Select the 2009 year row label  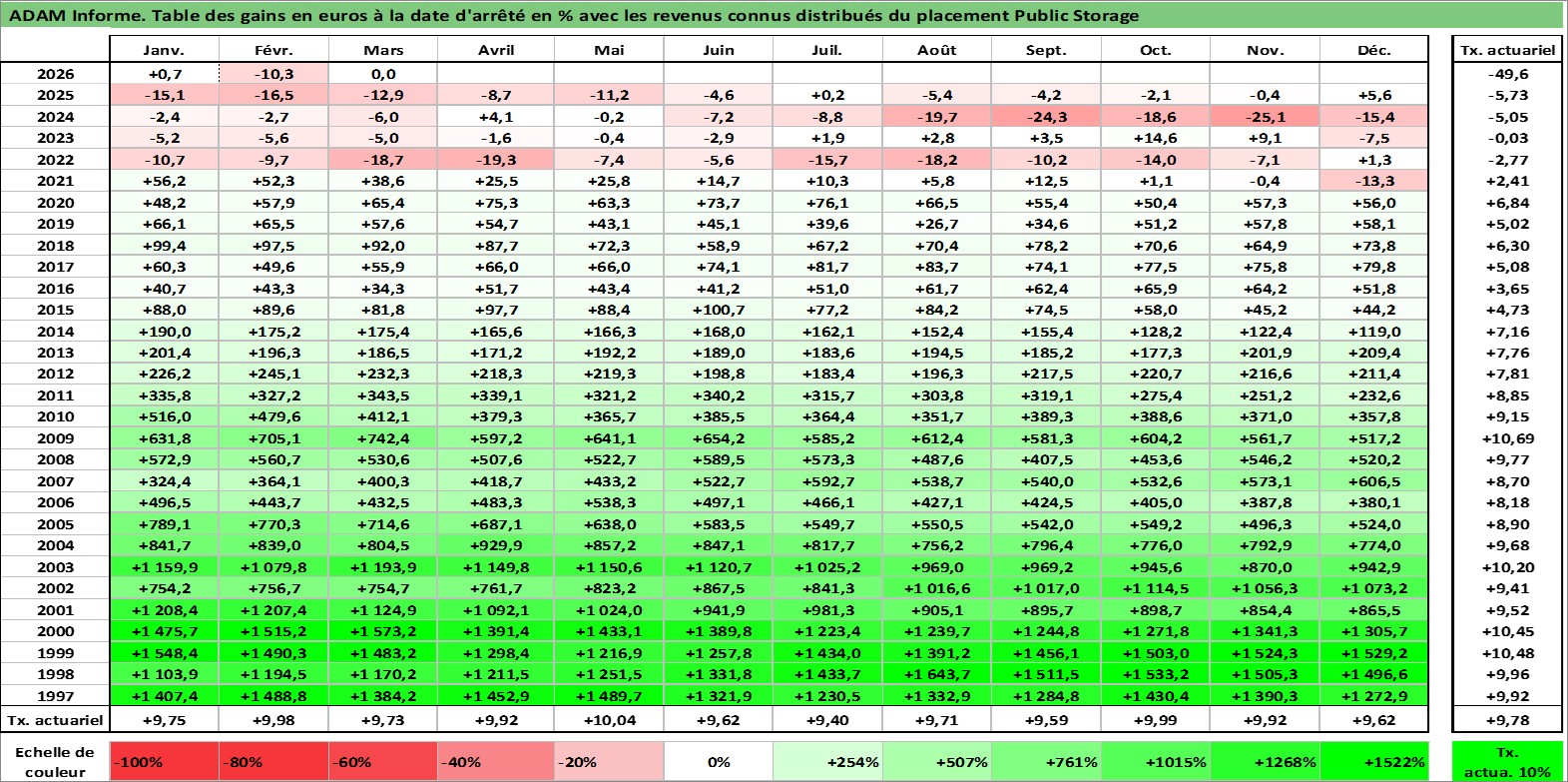click(55, 438)
